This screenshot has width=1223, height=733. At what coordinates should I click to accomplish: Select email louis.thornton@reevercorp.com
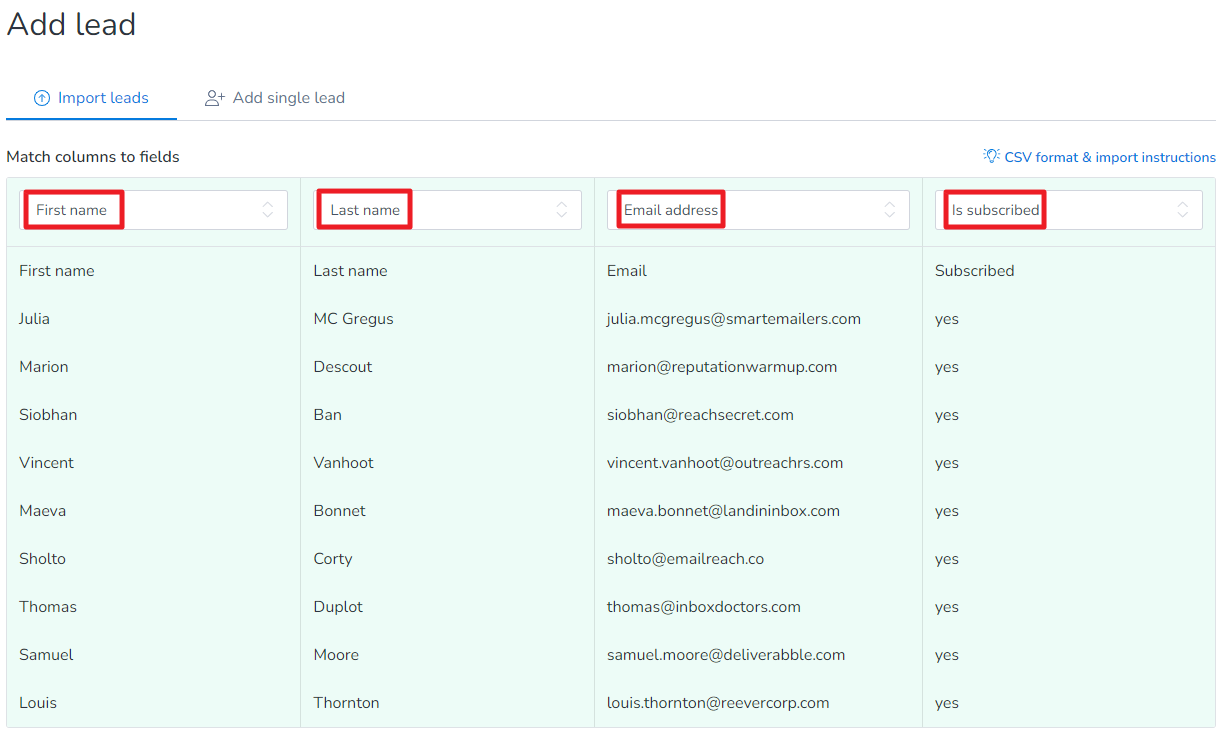click(717, 703)
